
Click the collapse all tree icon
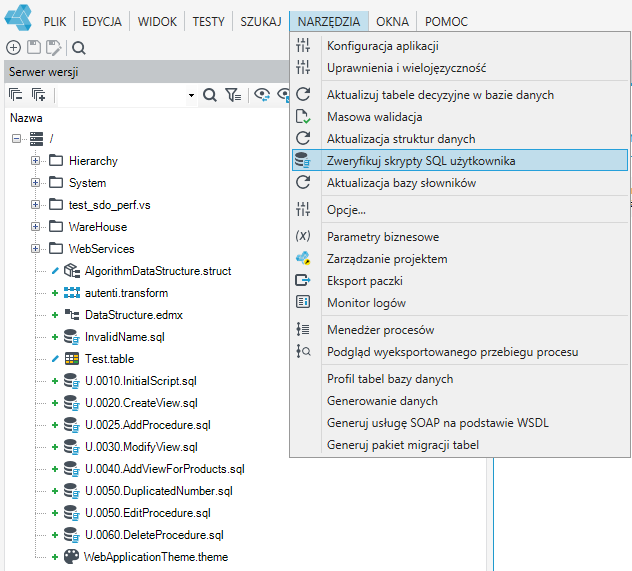tap(16, 95)
